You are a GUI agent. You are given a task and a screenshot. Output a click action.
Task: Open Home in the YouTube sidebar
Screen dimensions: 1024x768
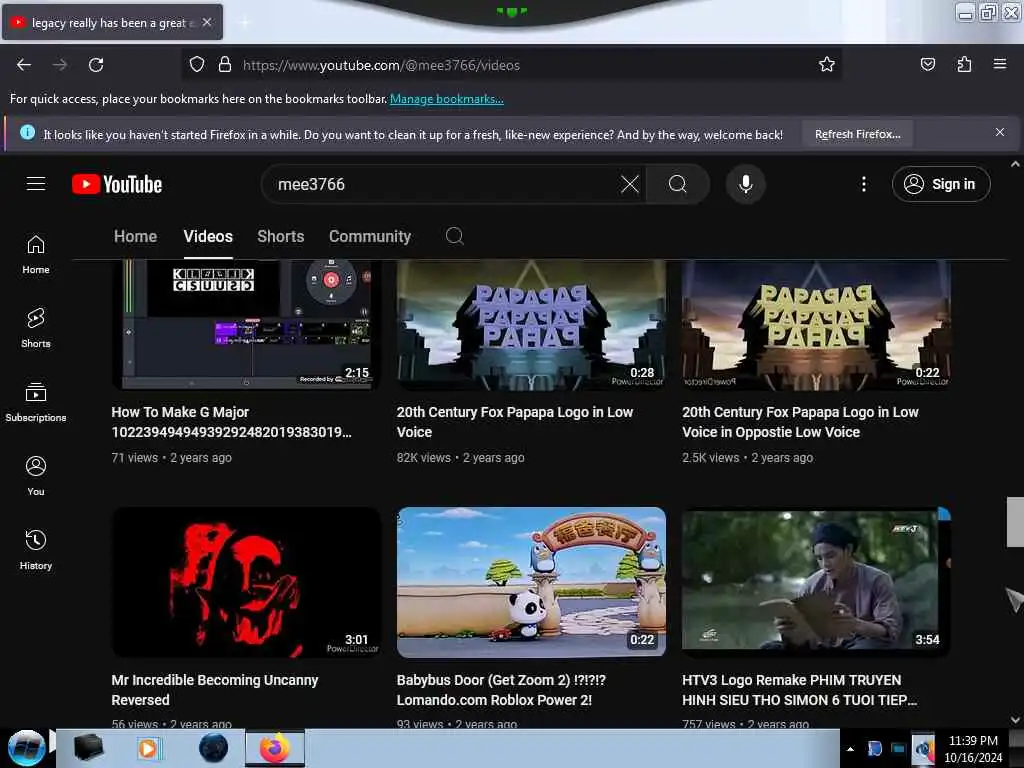click(36, 255)
